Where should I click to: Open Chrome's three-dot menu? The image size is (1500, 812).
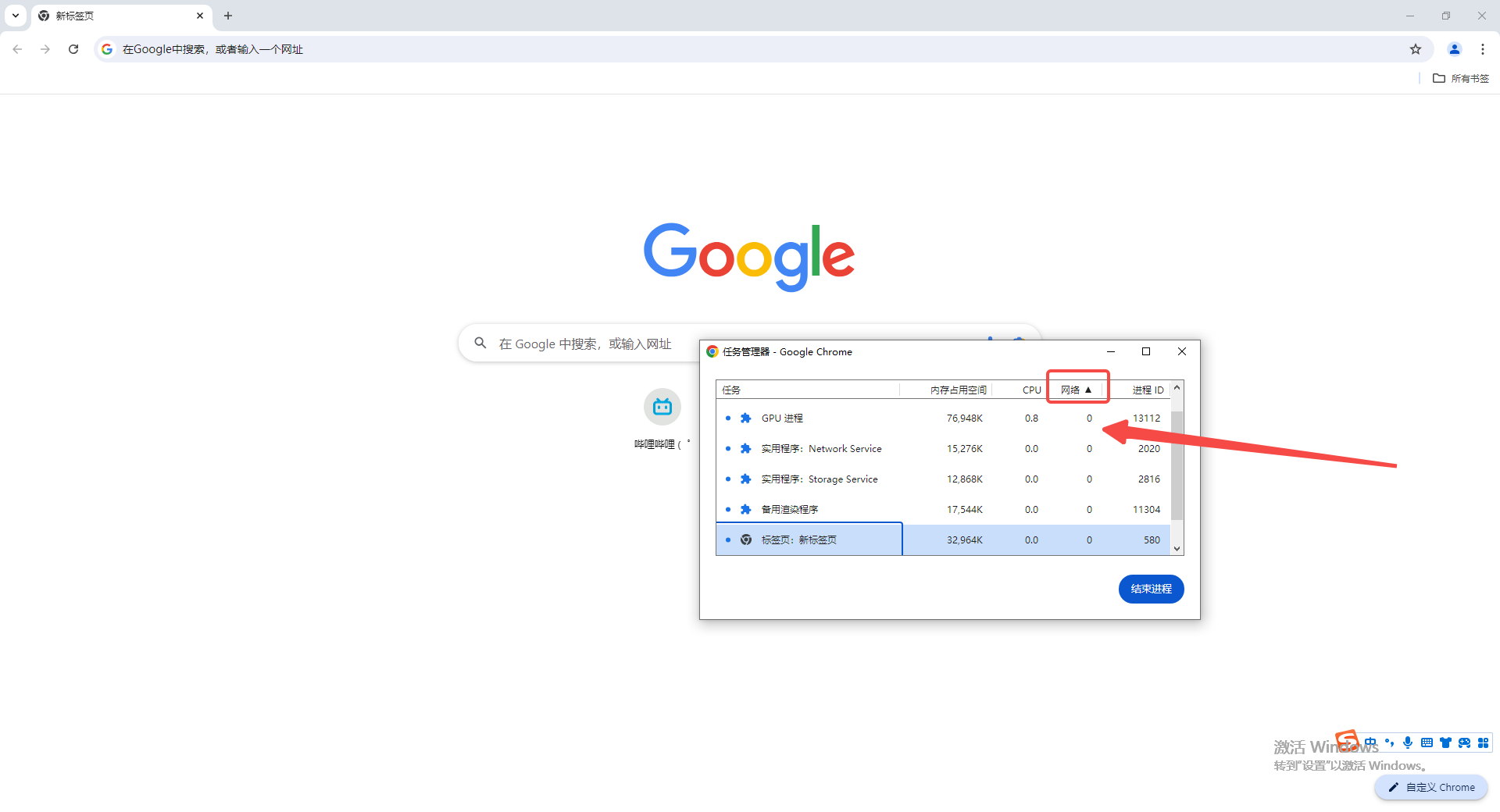click(x=1483, y=49)
